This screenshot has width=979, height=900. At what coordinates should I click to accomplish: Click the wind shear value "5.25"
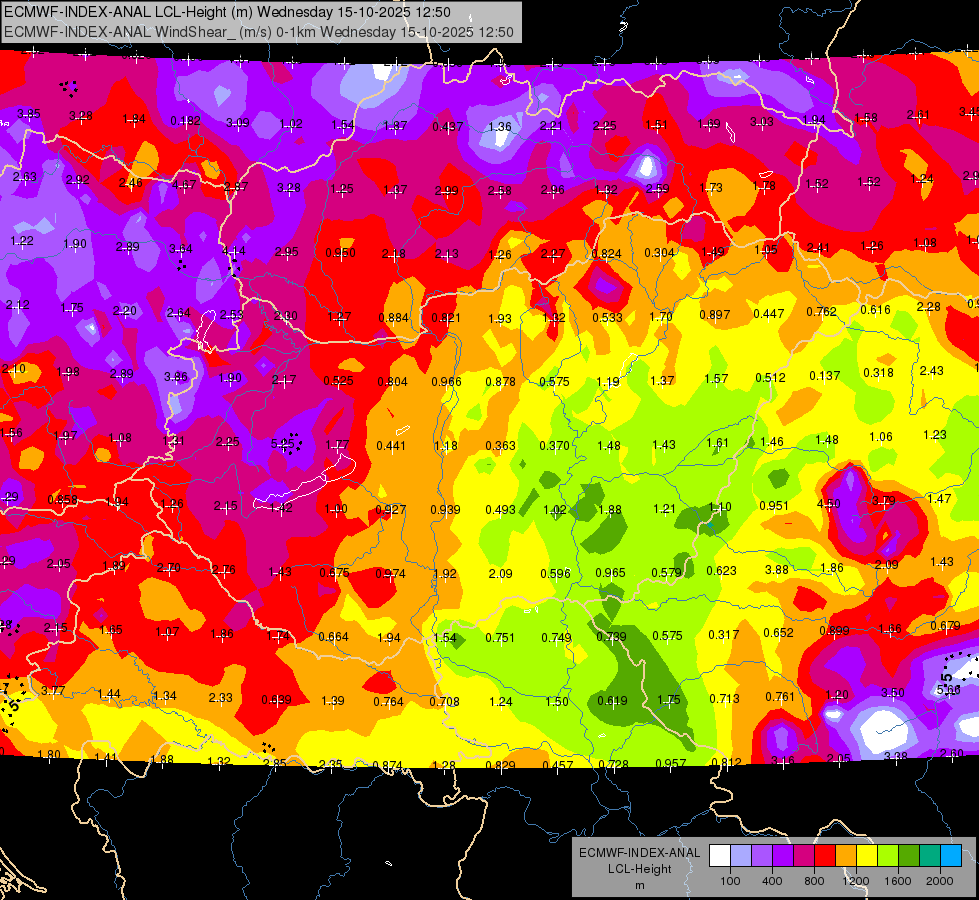pyautogui.click(x=283, y=444)
